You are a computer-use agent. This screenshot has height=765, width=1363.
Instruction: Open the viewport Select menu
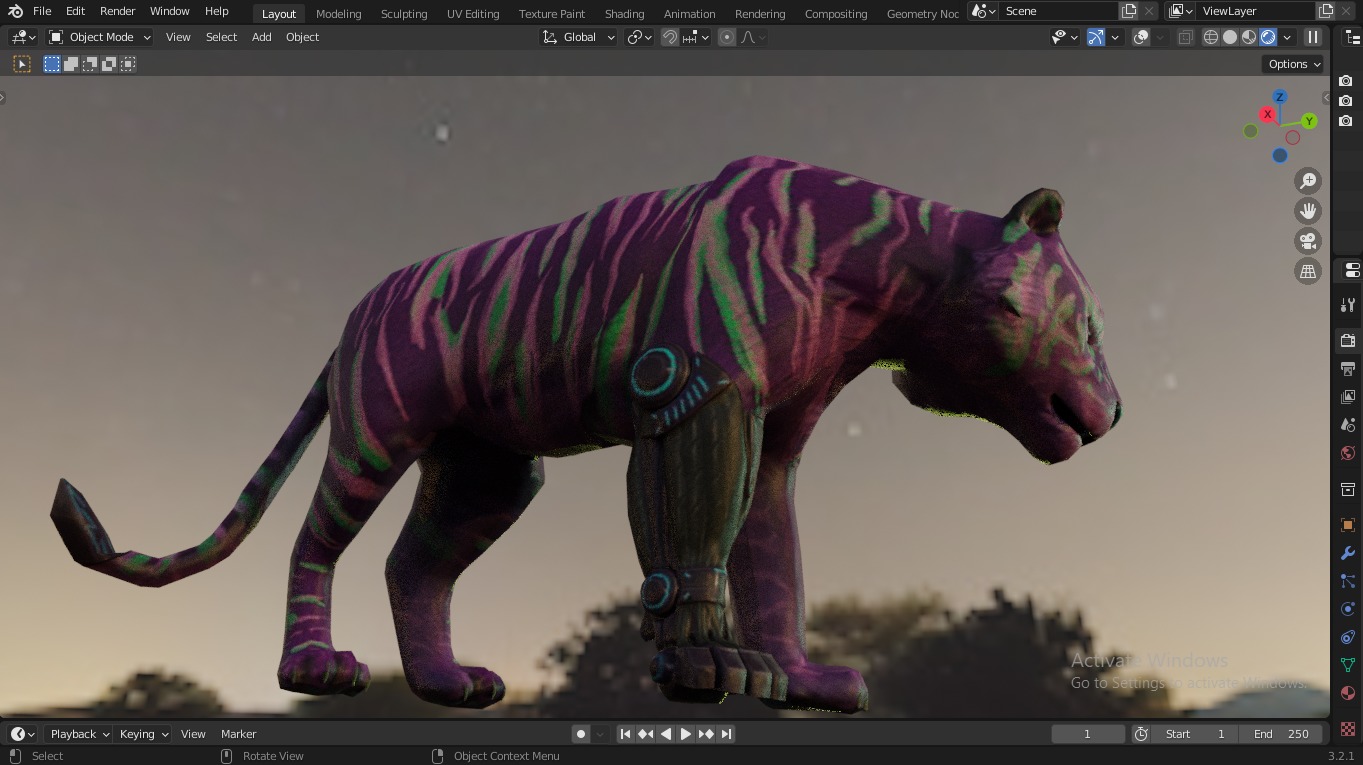221,37
